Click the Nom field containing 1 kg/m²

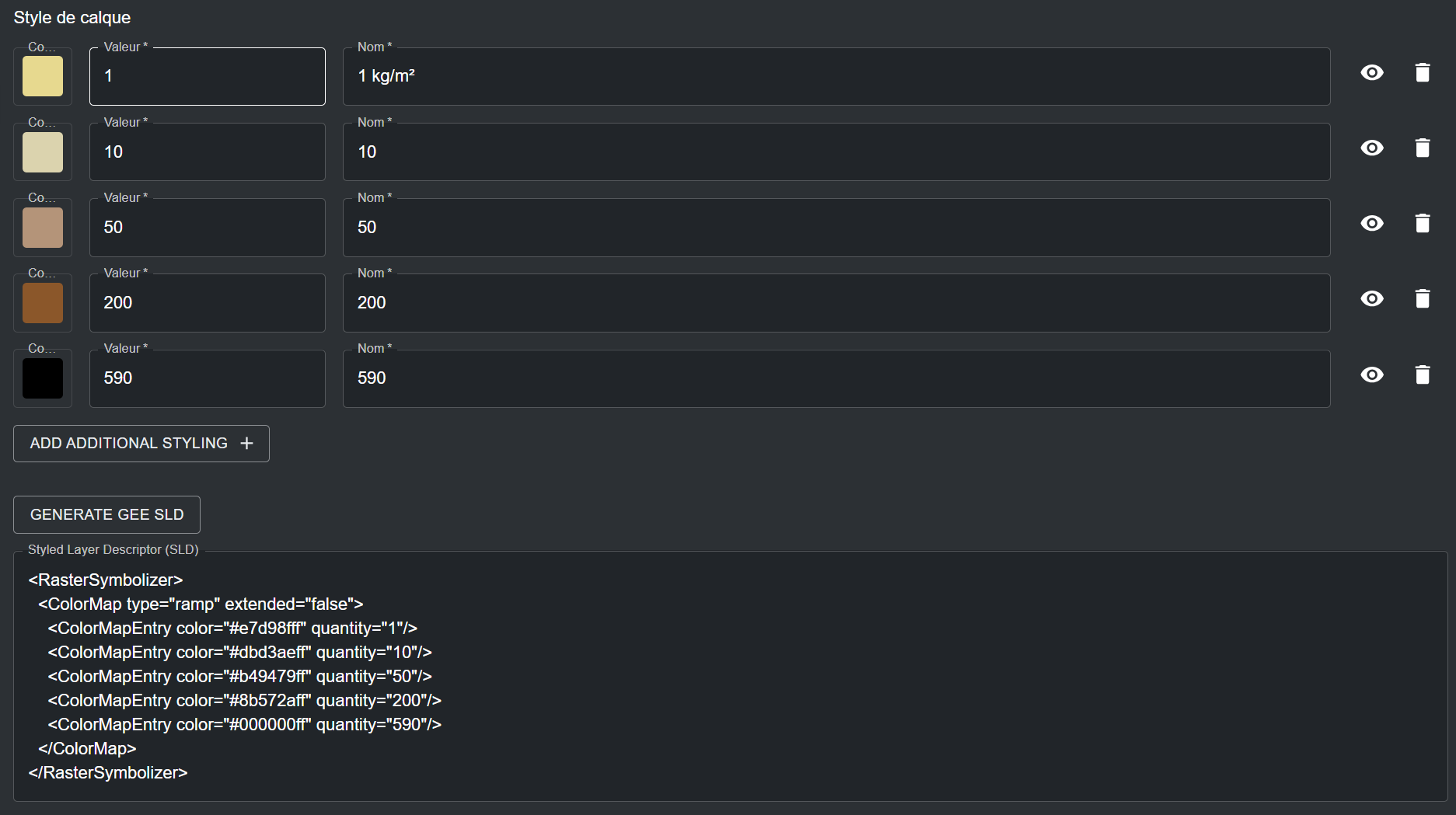(836, 76)
